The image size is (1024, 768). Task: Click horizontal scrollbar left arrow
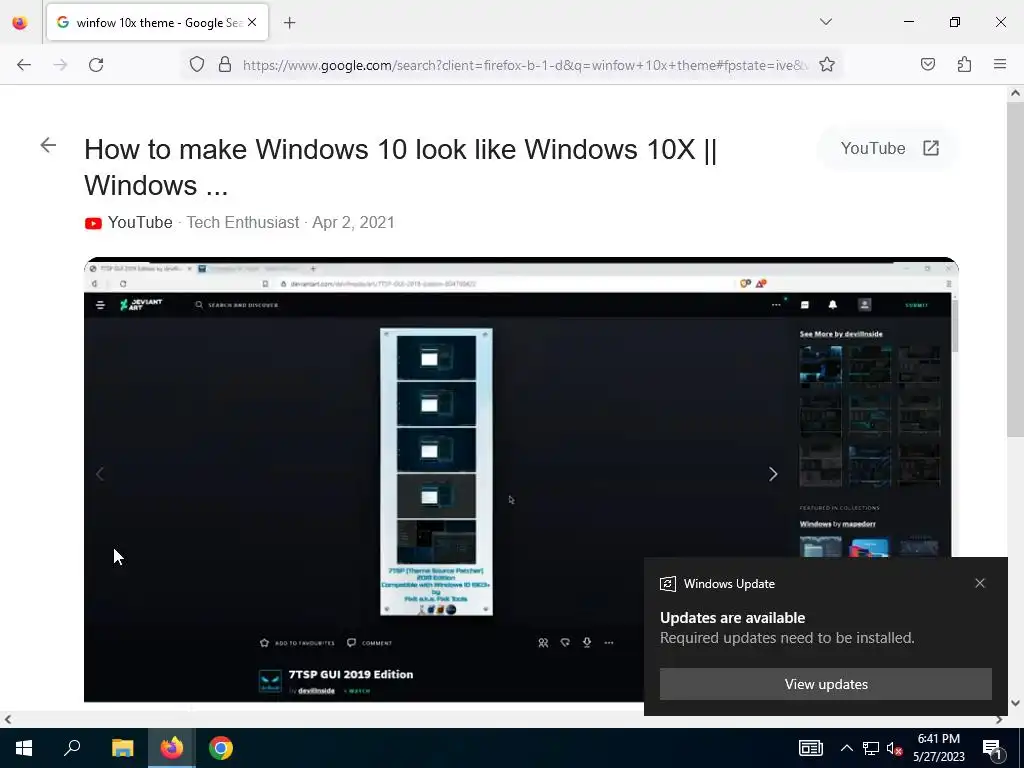pos(7,719)
